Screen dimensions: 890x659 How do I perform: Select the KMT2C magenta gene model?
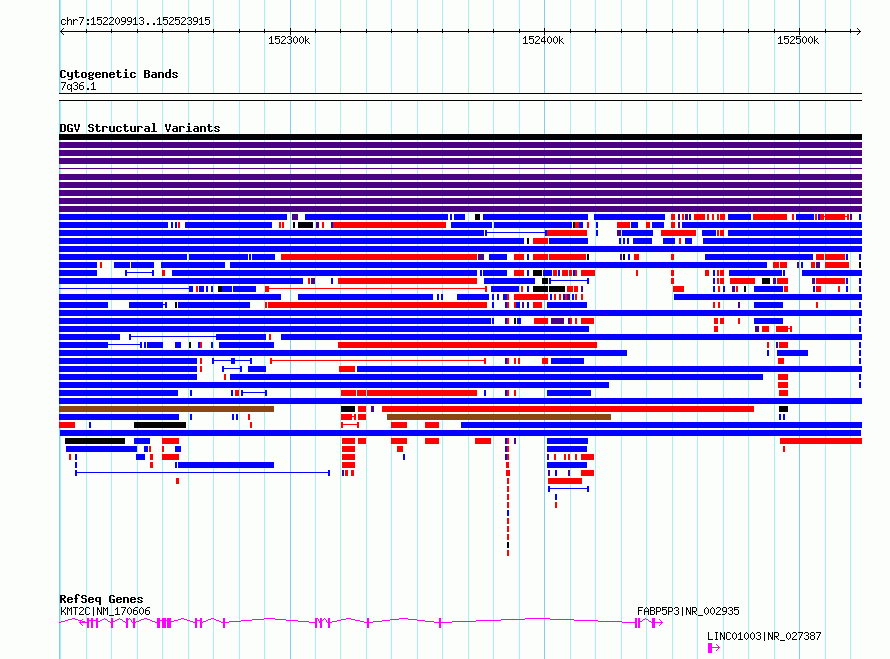(350, 623)
